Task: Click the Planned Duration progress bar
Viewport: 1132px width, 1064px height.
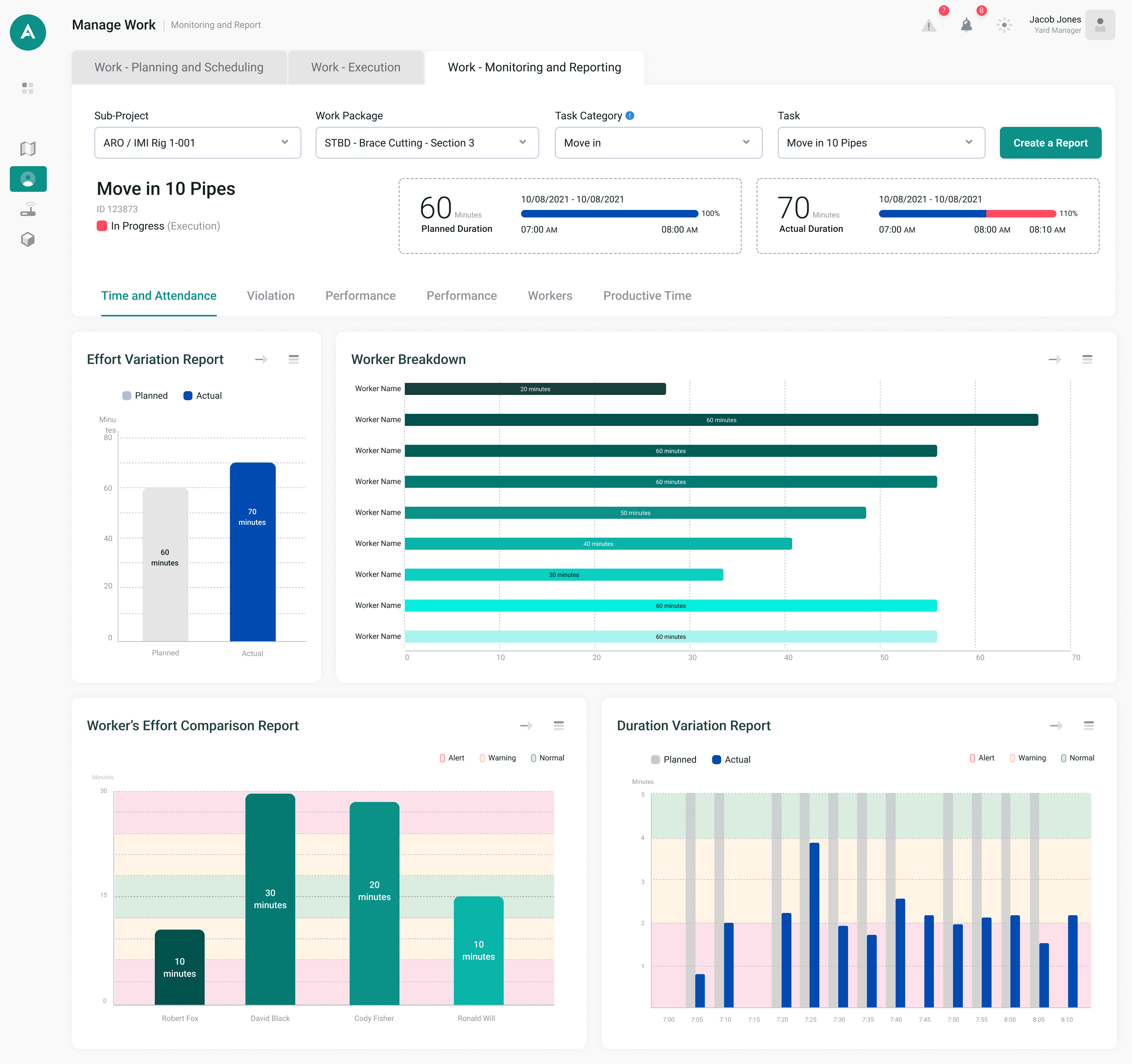Action: tap(609, 213)
